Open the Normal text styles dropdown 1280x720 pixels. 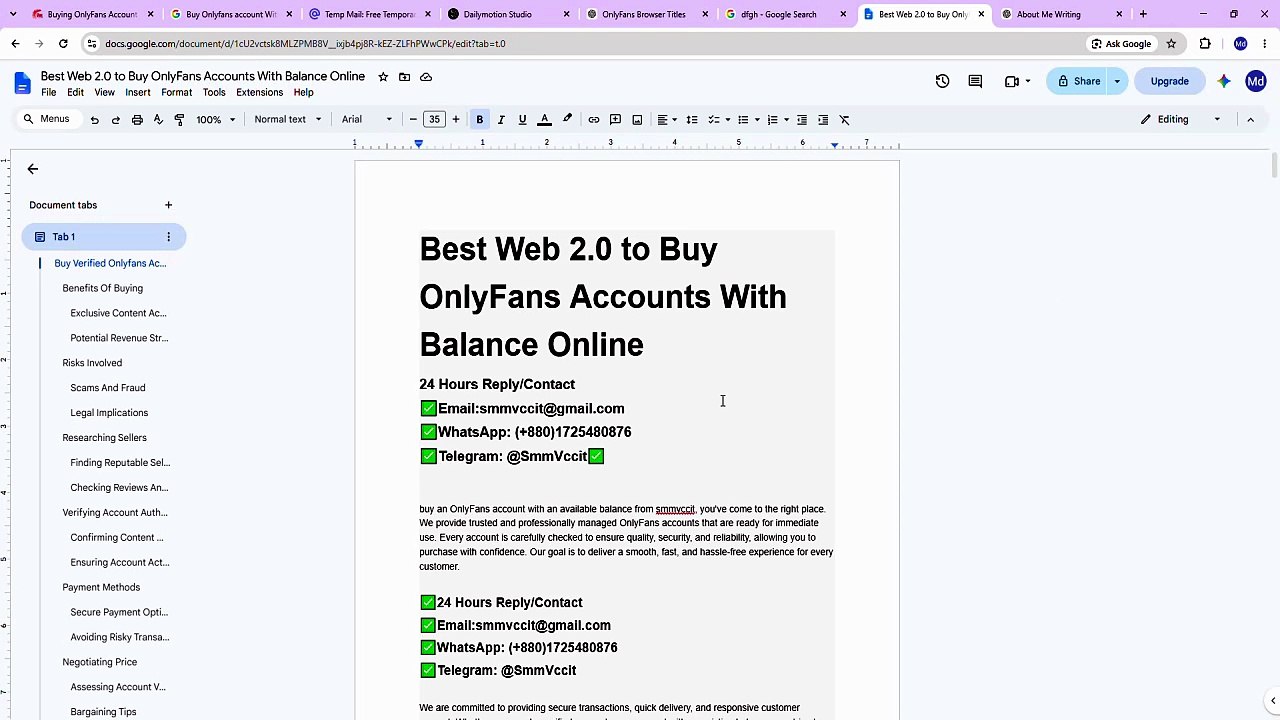(x=288, y=120)
